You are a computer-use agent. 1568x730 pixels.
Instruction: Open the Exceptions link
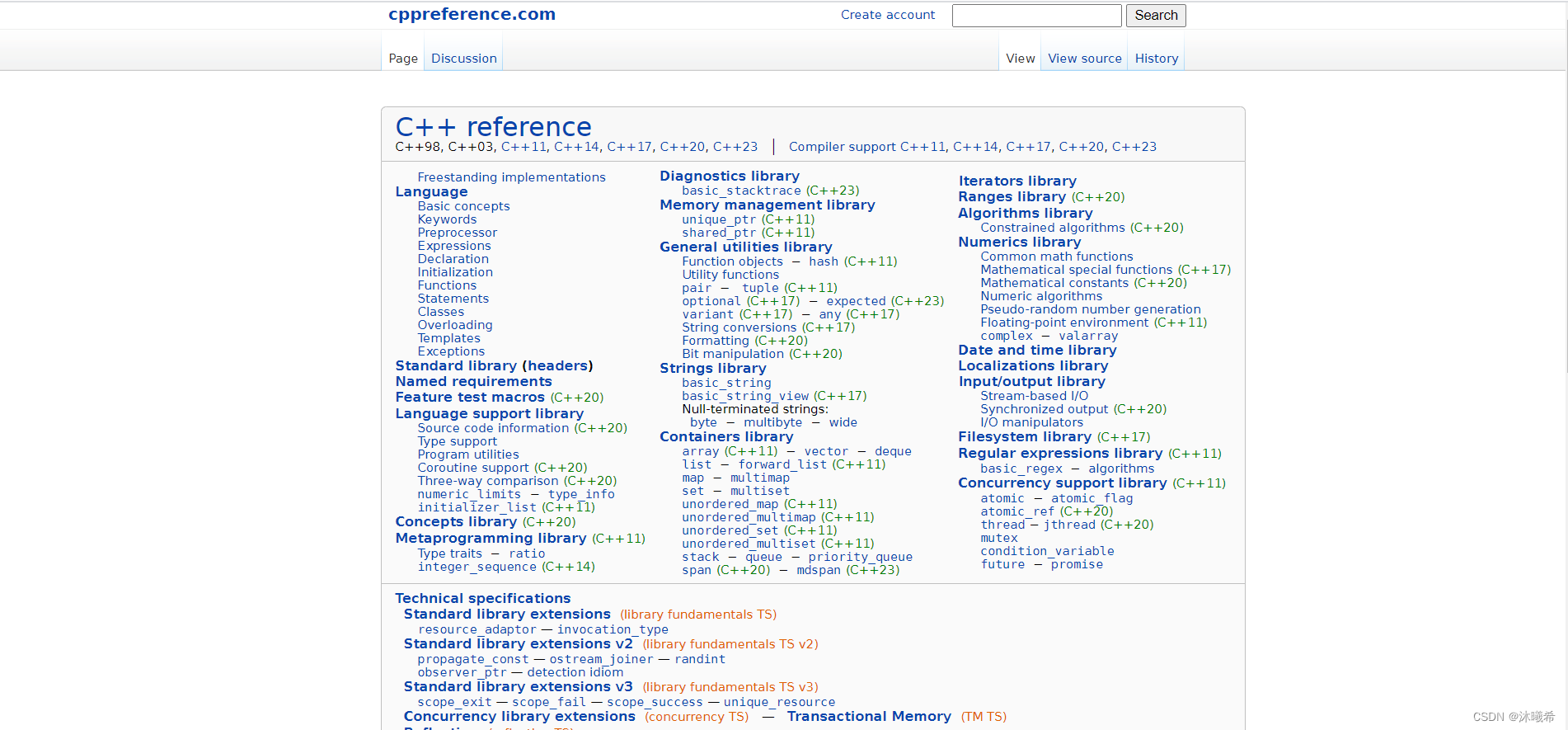tap(451, 351)
